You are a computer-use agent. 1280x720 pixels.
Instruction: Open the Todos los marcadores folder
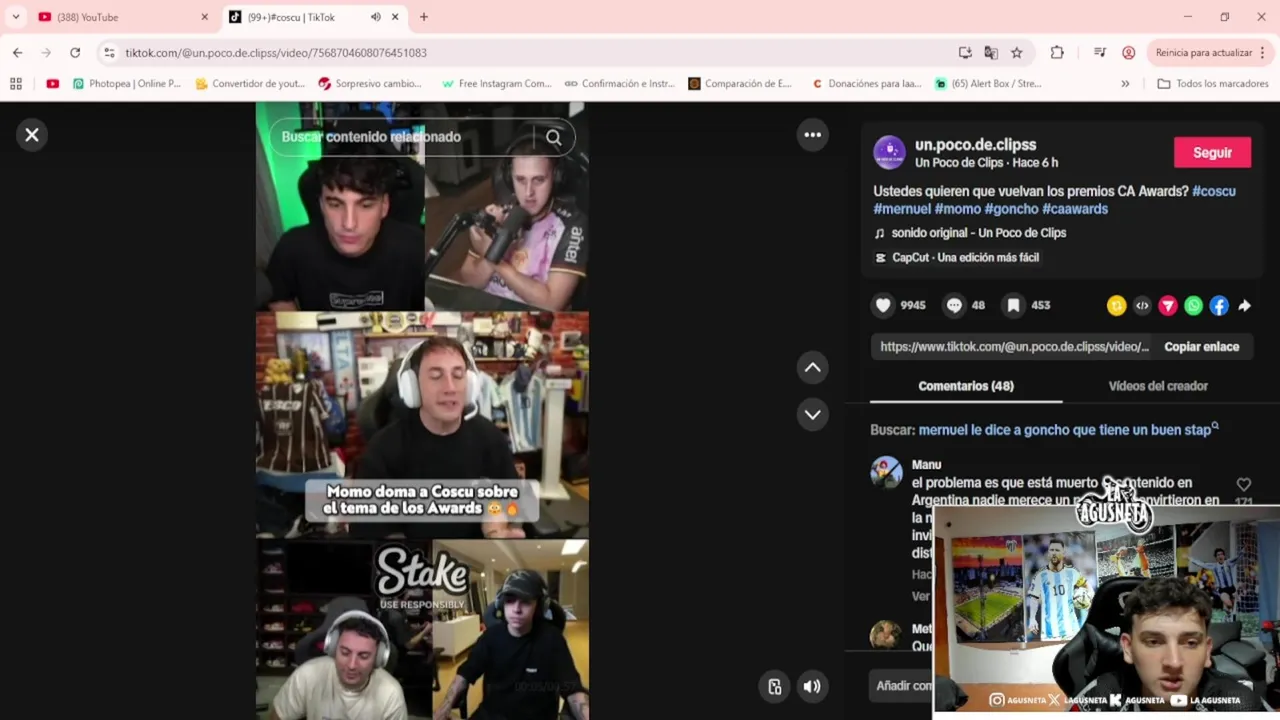1213,84
